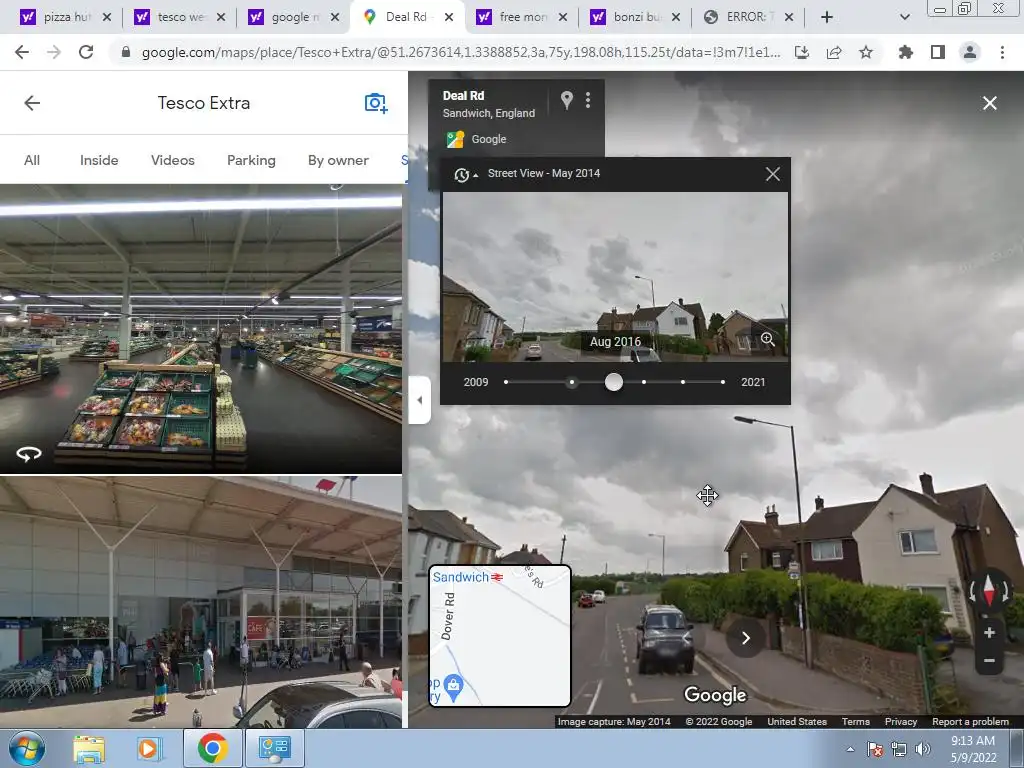Open Chrome profile avatar
1024x768 pixels.
[970, 52]
